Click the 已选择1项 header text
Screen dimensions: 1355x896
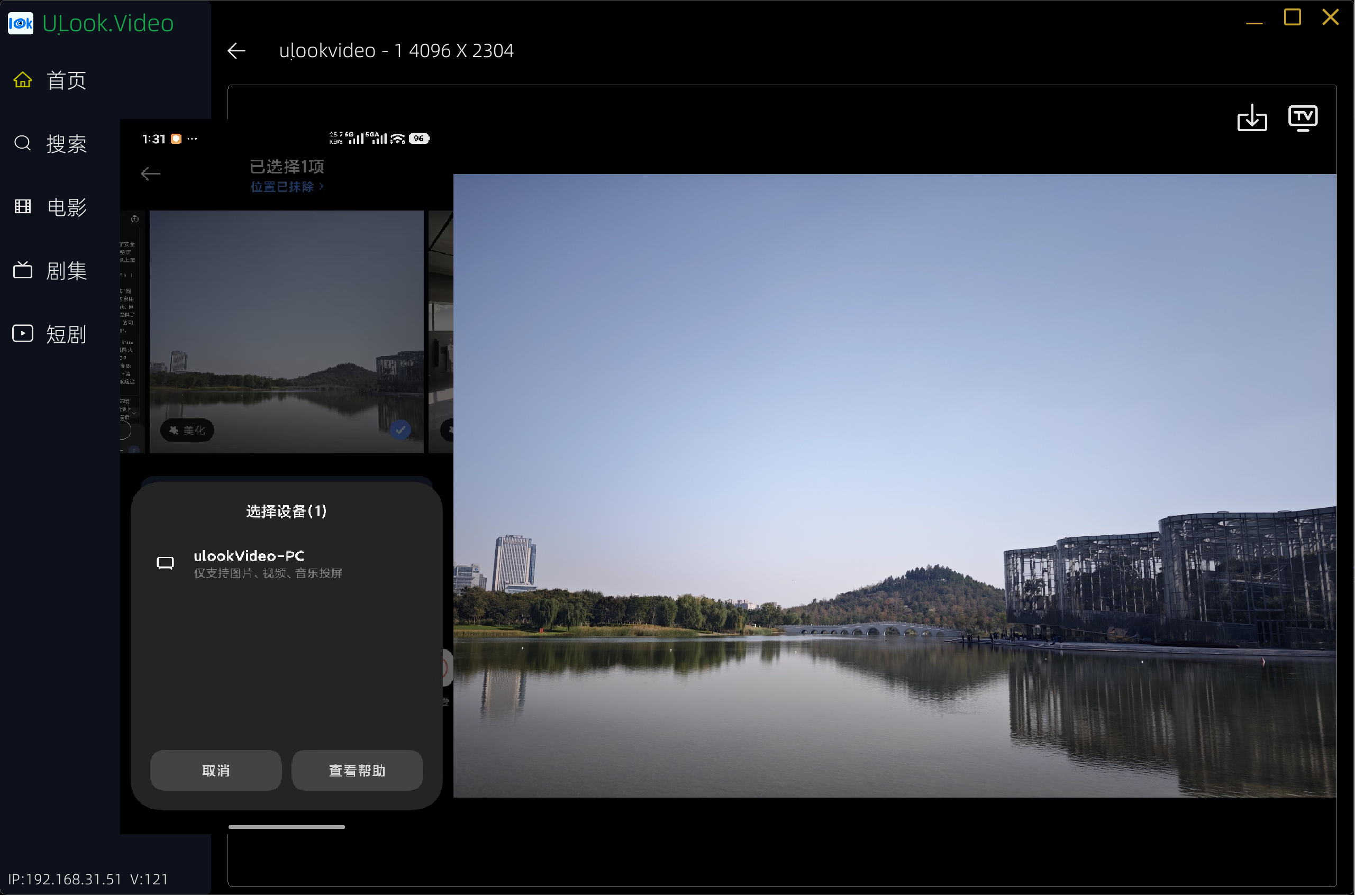point(287,167)
